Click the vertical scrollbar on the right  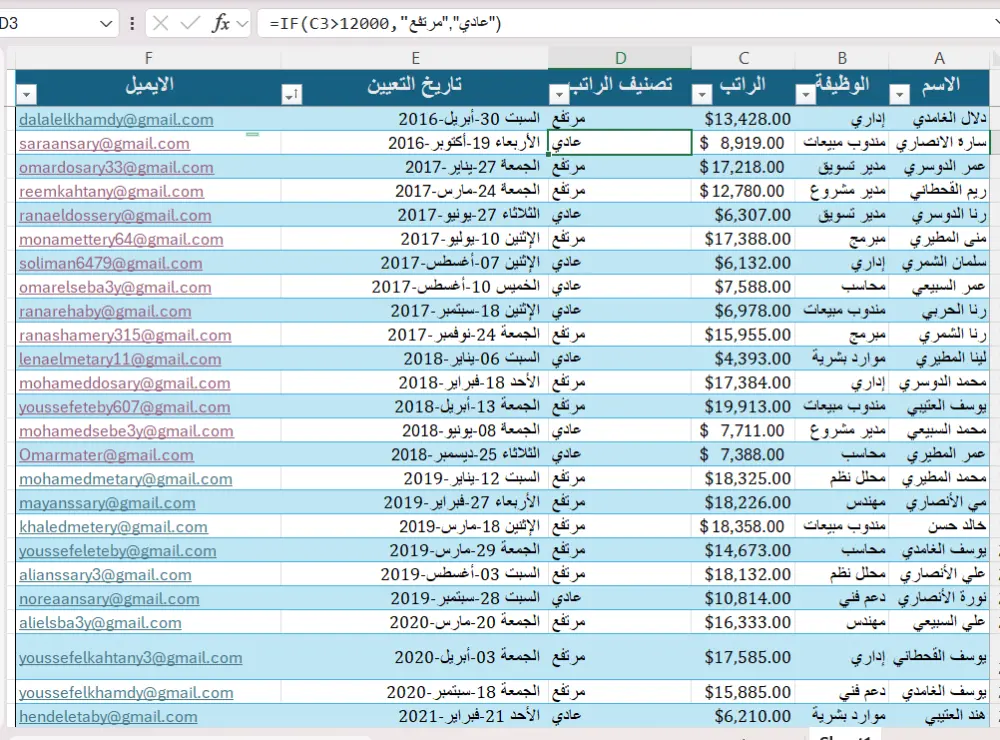pyautogui.click(x=994, y=400)
